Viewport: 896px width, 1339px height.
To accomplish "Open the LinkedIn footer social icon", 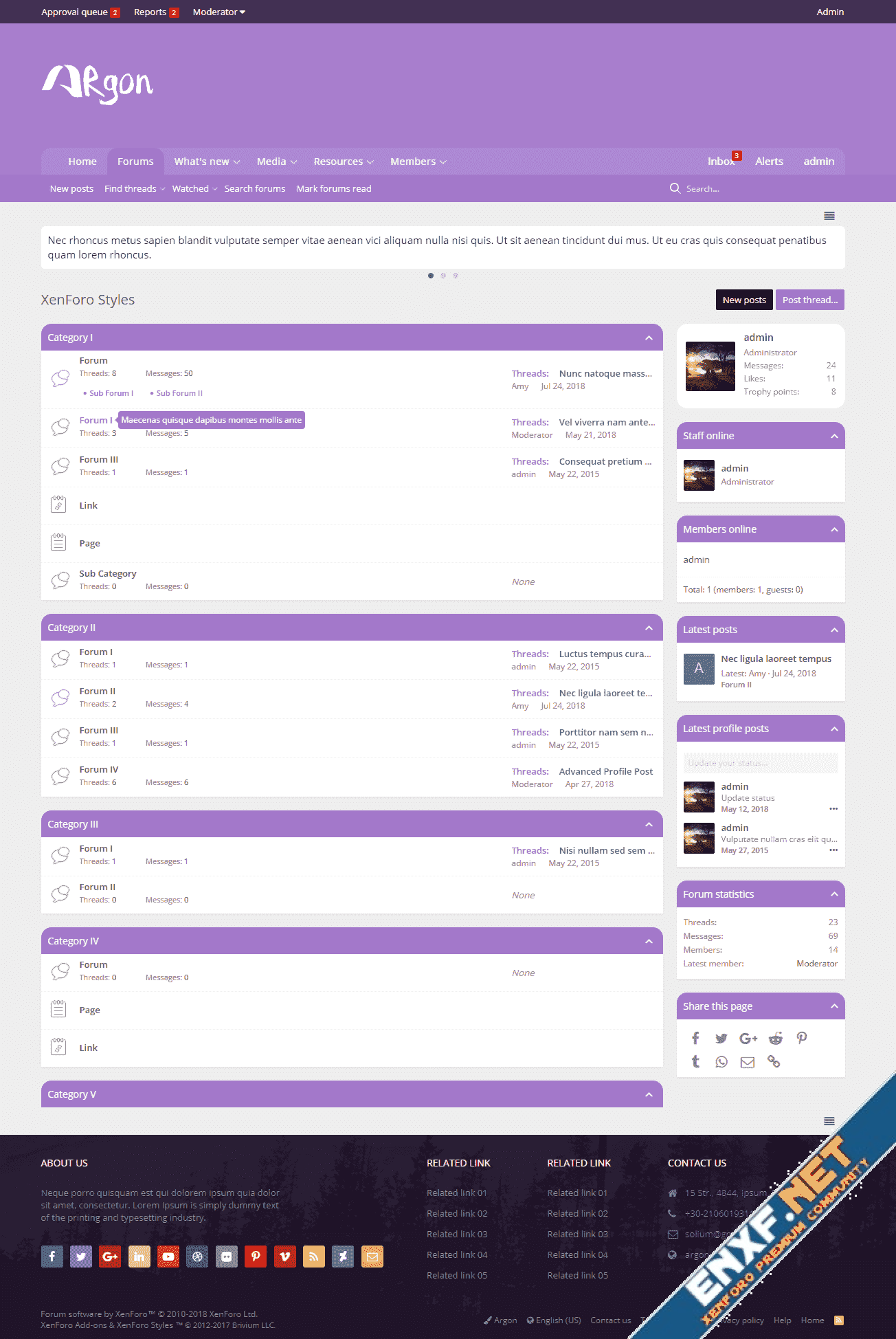I will (x=139, y=1257).
